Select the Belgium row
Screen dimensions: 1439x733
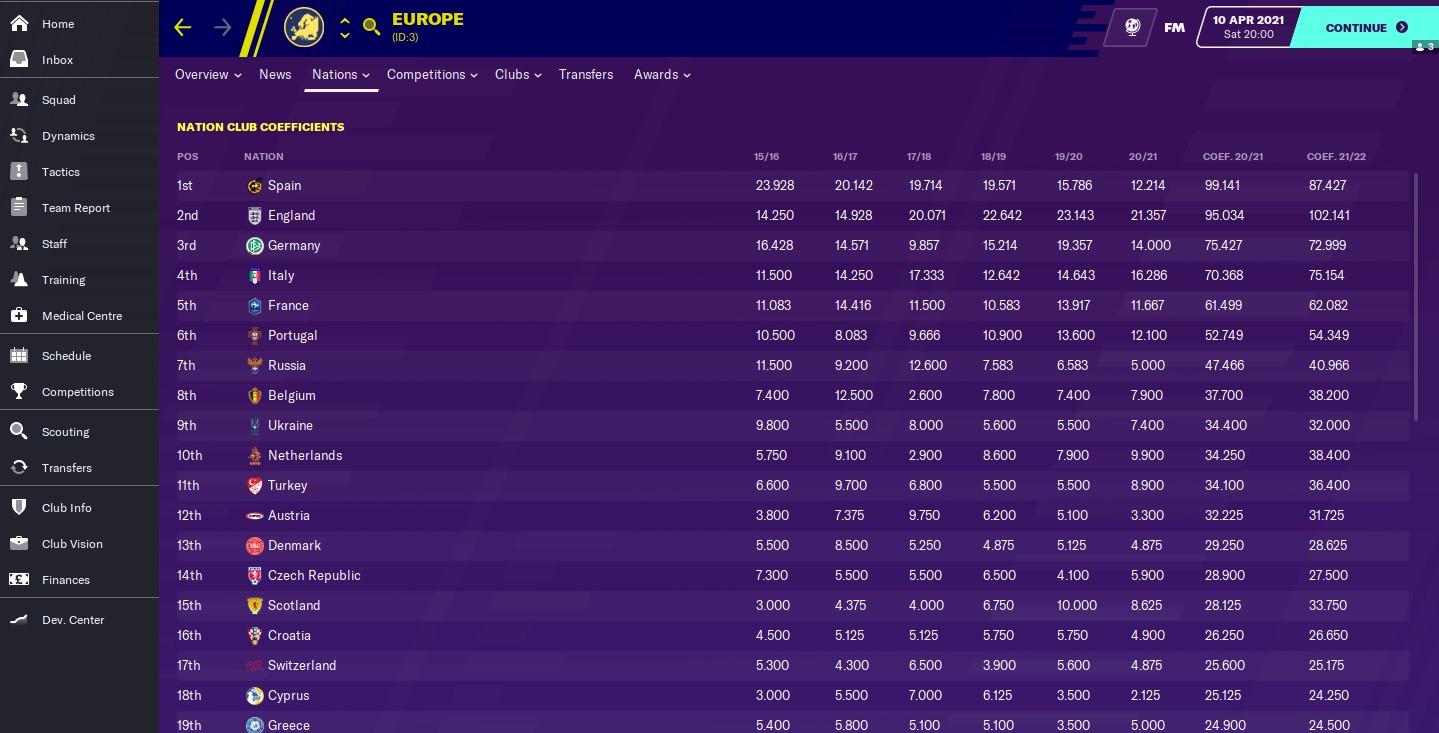click(x=792, y=395)
